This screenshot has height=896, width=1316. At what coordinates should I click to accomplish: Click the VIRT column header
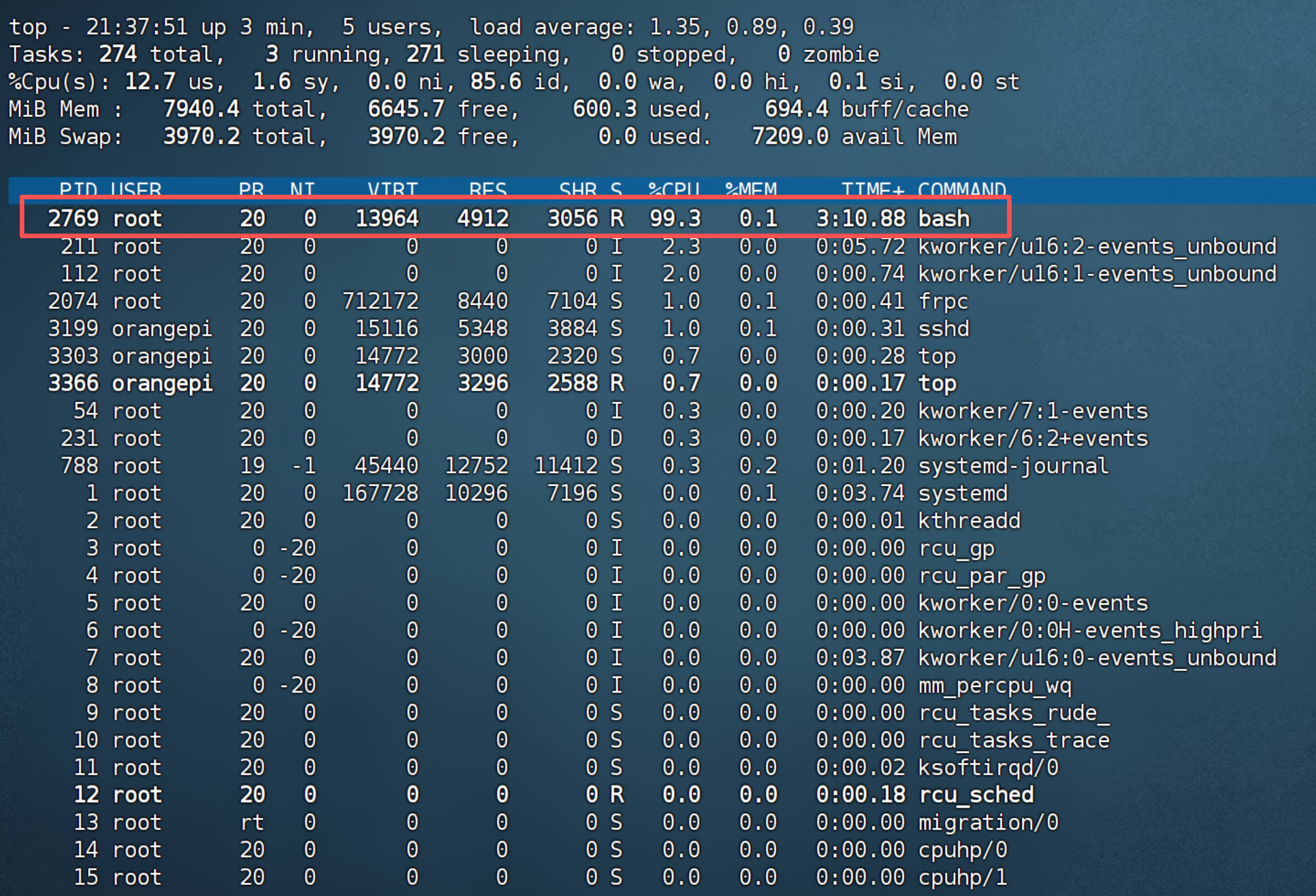392,190
